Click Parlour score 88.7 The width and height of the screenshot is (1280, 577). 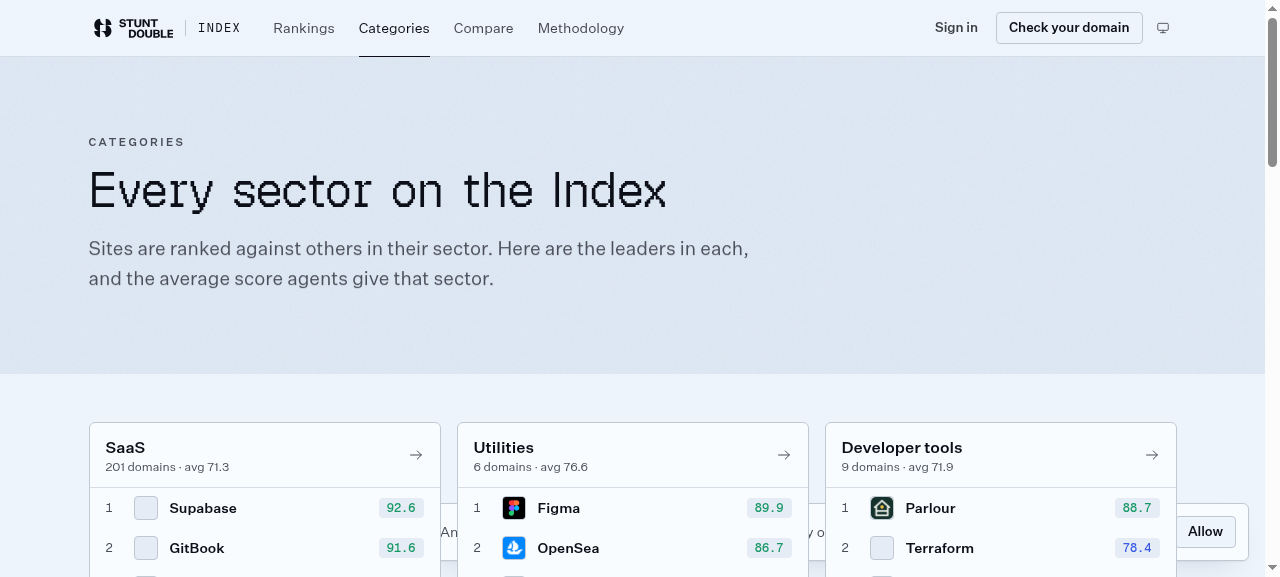[1137, 508]
